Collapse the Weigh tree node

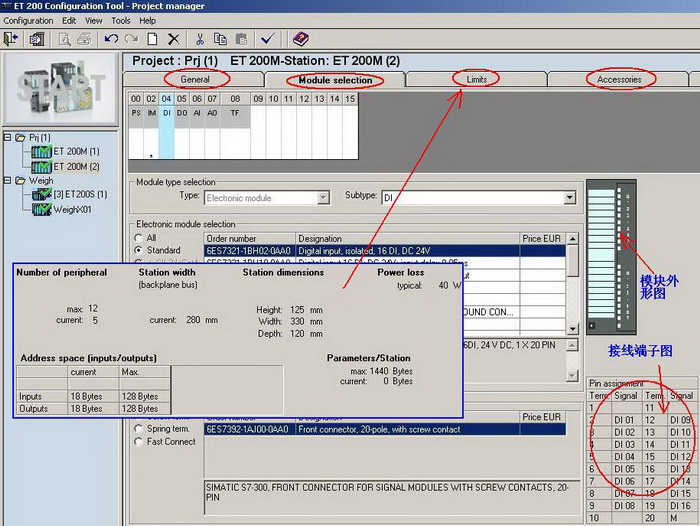8,181
